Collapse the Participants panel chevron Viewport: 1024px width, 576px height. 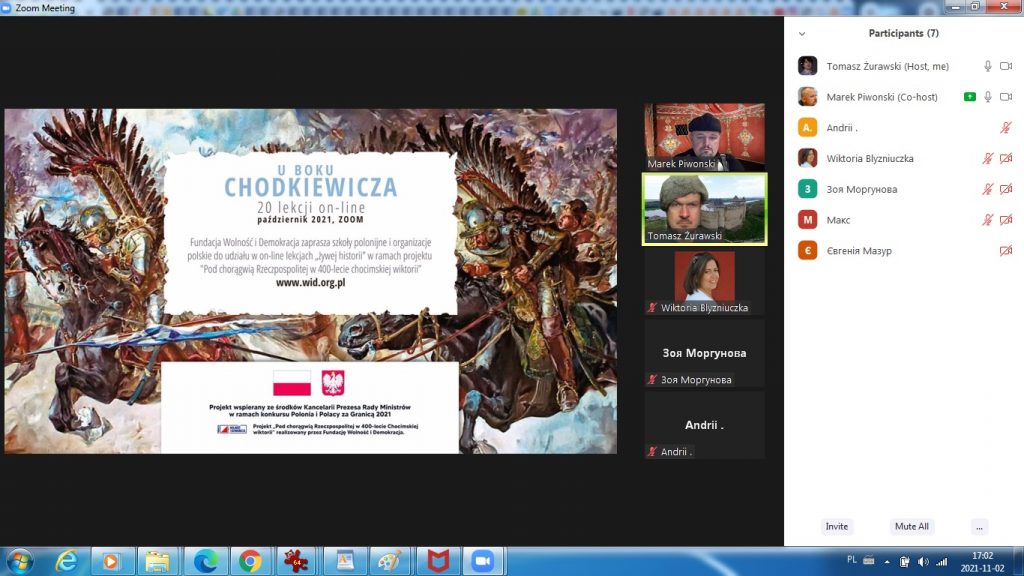[801, 33]
